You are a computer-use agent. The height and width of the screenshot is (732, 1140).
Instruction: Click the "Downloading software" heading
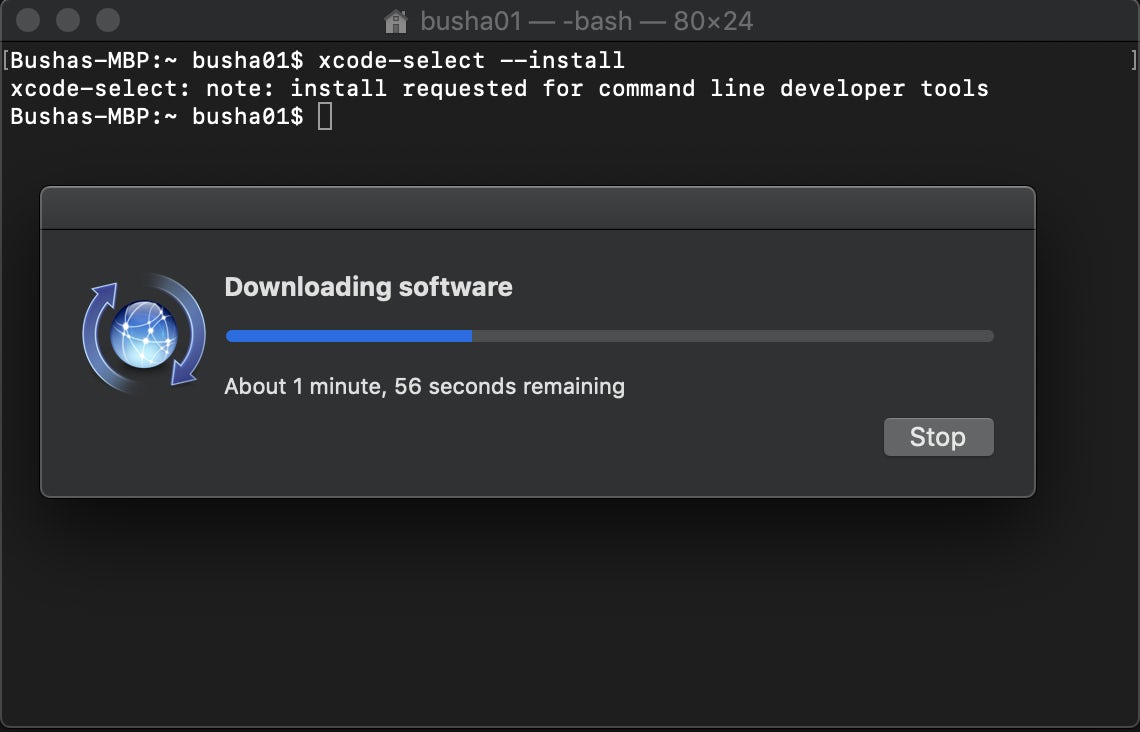coord(368,287)
